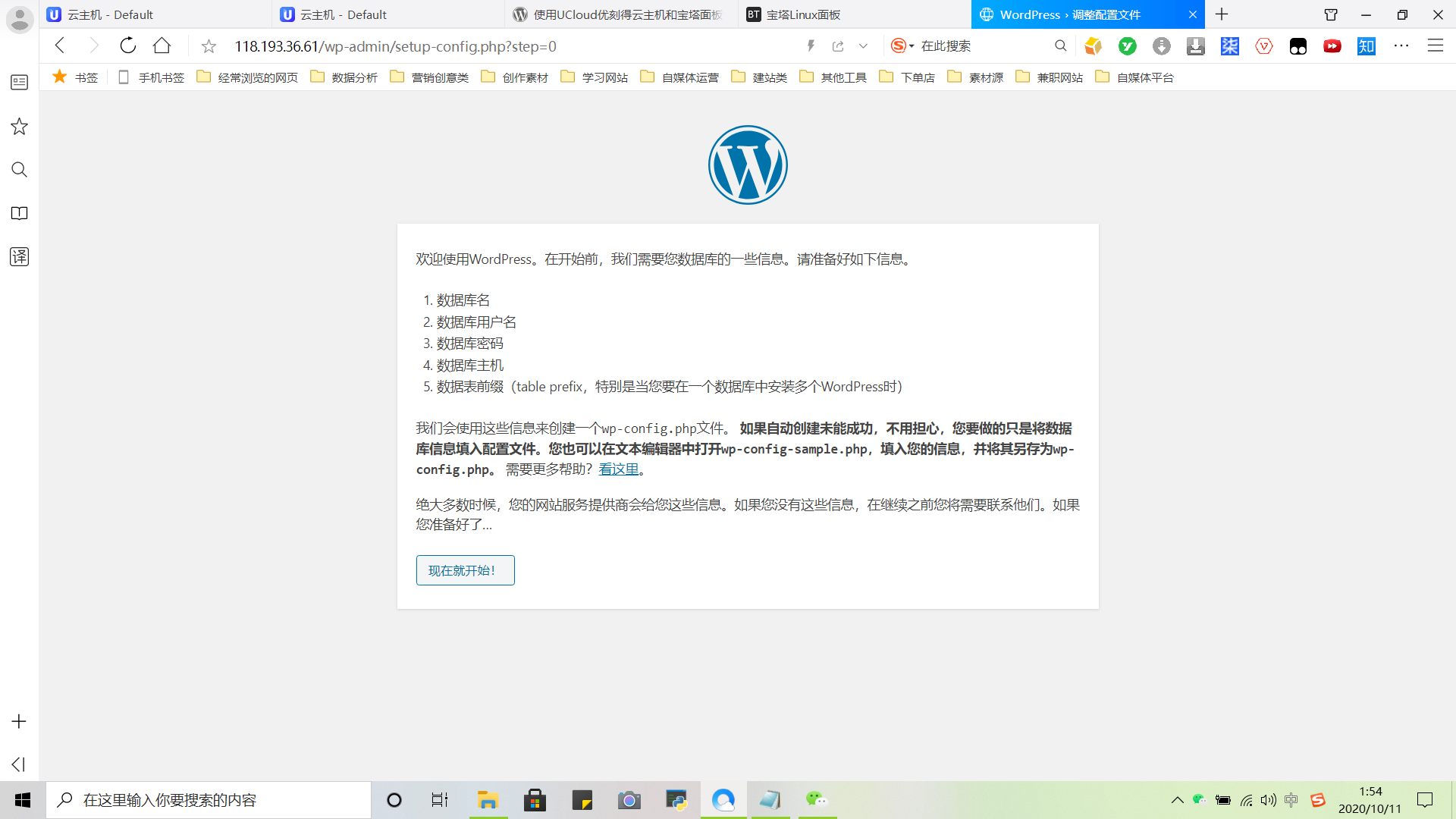Viewport: 1456px width, 819px height.
Task: Open WeChat from the taskbar
Action: [x=817, y=800]
